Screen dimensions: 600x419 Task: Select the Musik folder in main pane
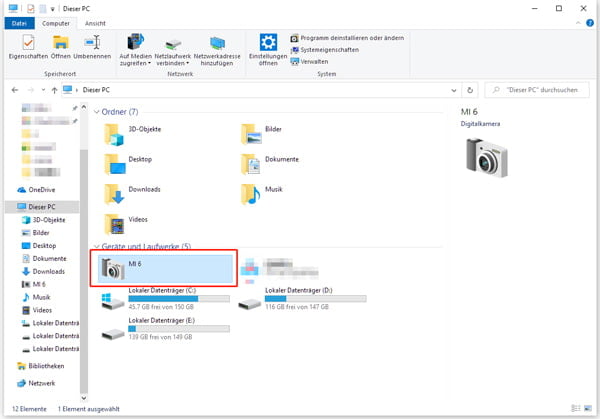tap(262, 194)
